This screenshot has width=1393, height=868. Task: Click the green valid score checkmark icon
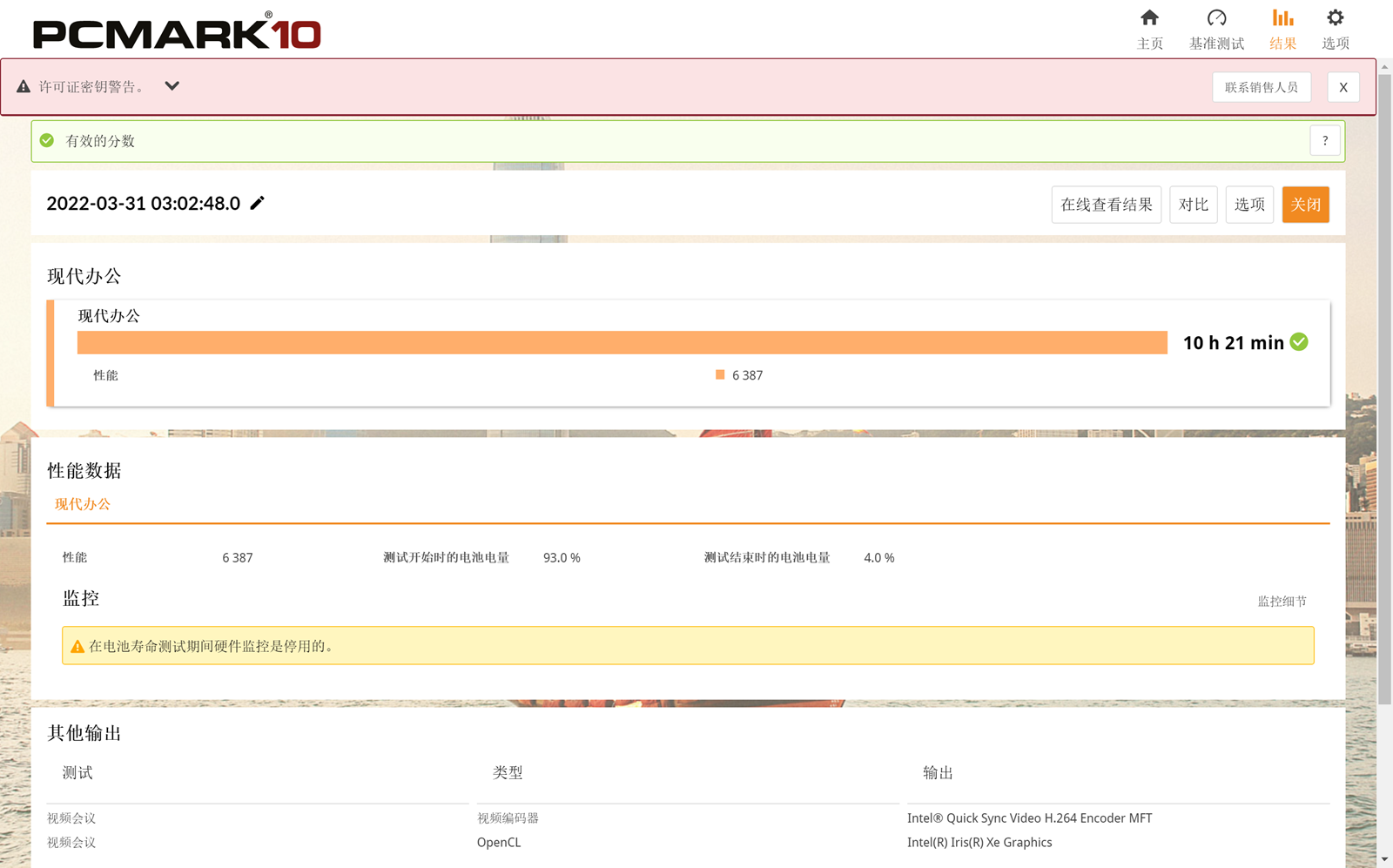coord(47,141)
